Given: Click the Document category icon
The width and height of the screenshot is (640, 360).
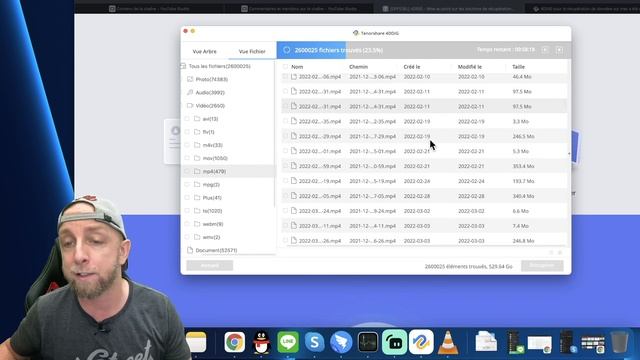Looking at the screenshot, I should (190, 250).
